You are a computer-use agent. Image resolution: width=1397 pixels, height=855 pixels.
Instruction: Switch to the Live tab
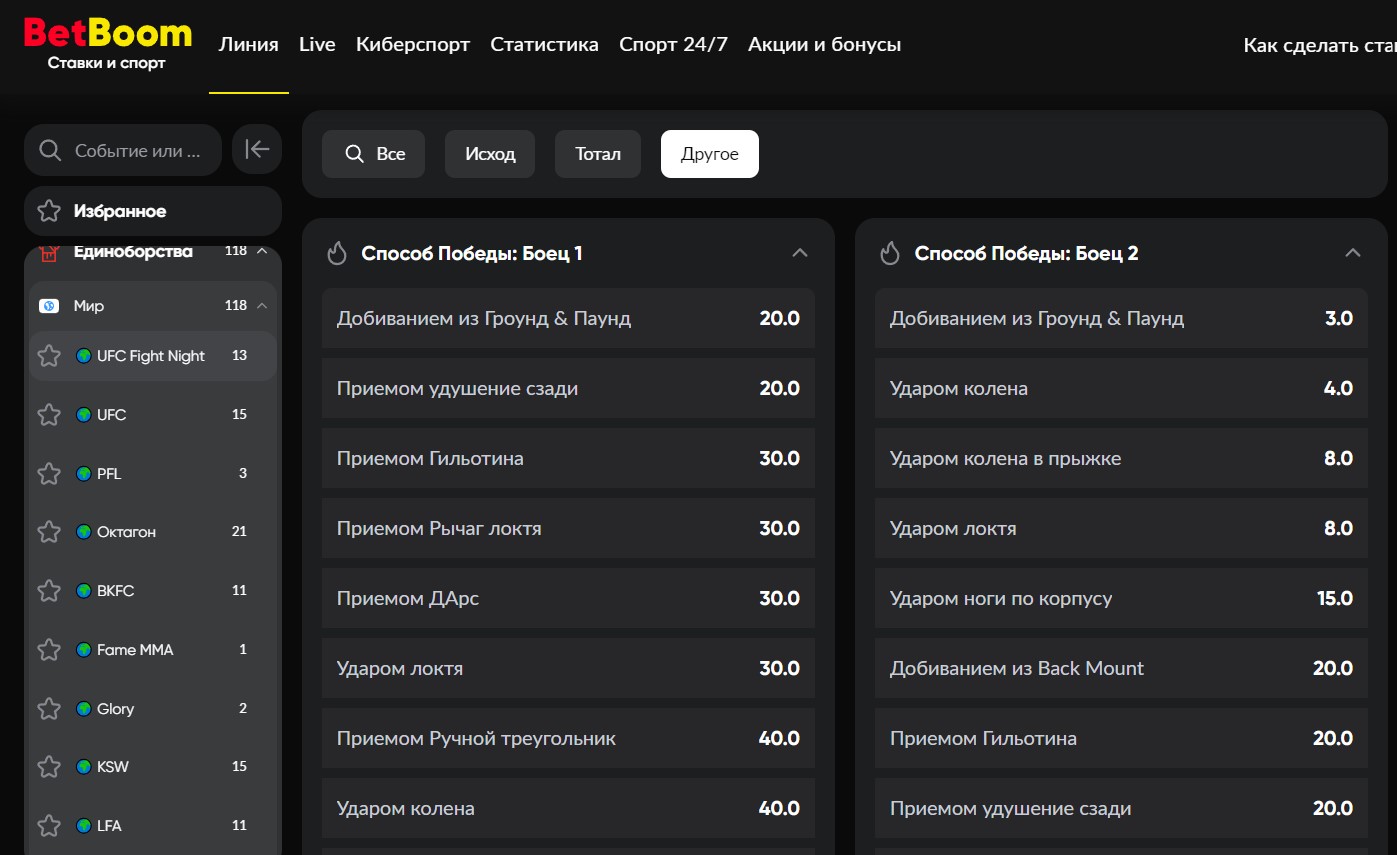click(x=317, y=45)
